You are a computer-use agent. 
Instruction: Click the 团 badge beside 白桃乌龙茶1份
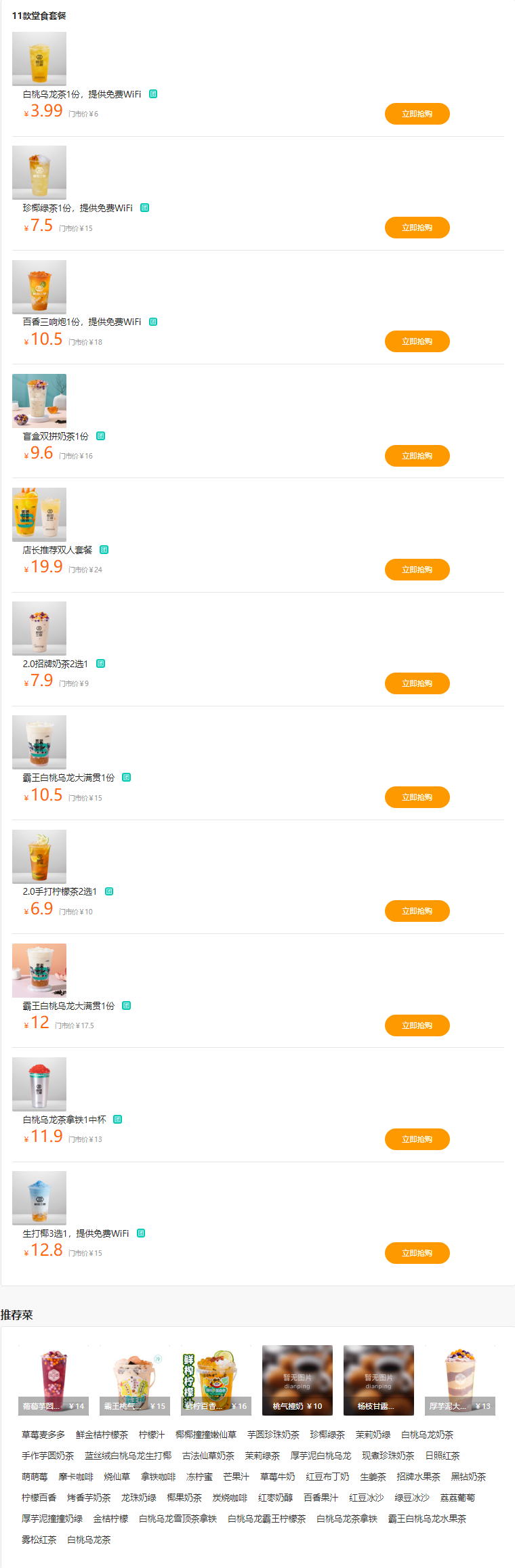pyautogui.click(x=153, y=94)
